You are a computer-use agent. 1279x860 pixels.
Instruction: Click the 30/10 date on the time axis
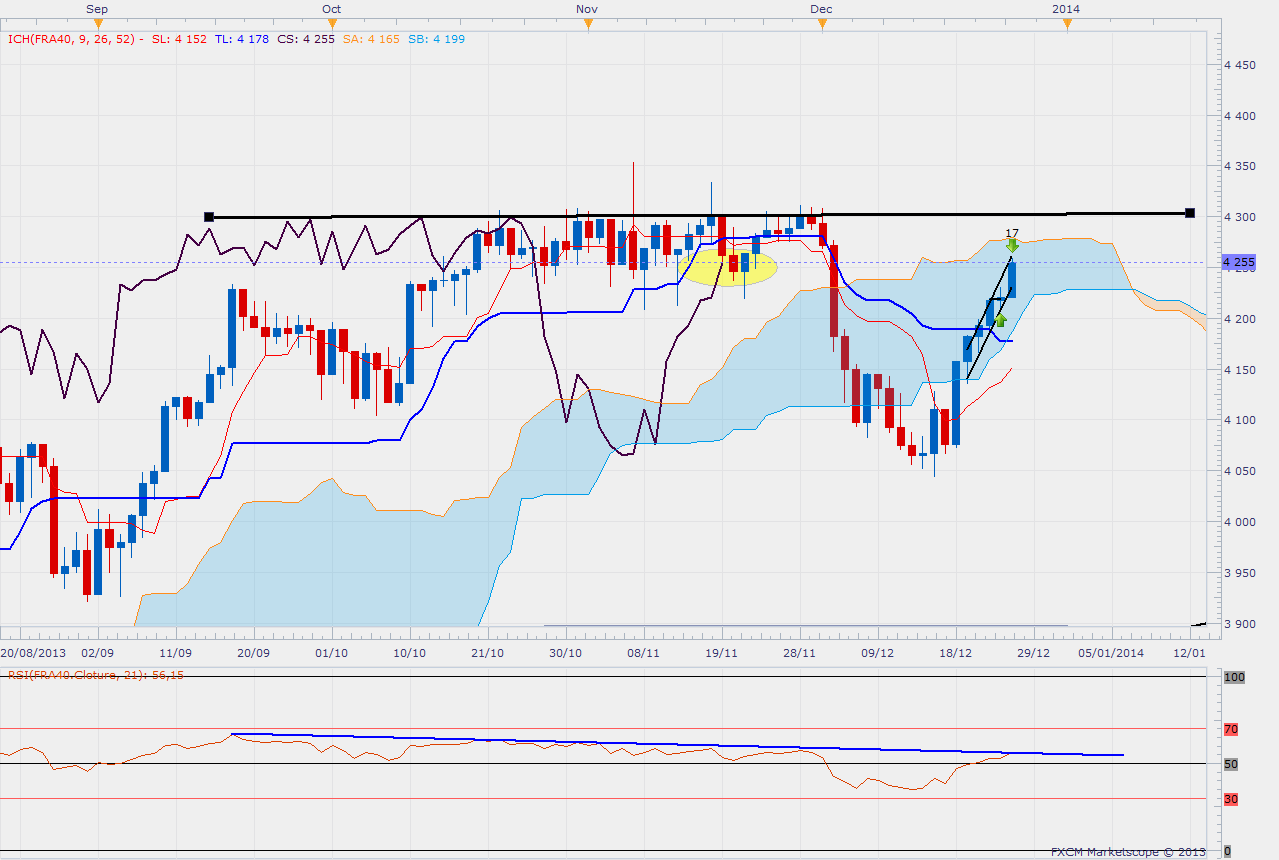coord(565,653)
